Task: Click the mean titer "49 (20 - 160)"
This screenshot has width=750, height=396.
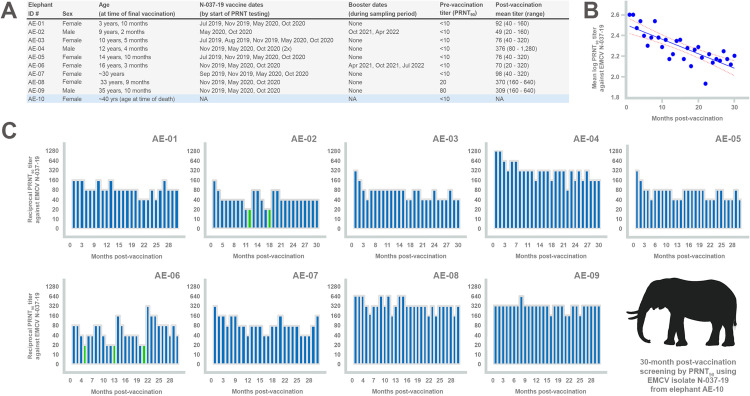Action: (x=512, y=32)
